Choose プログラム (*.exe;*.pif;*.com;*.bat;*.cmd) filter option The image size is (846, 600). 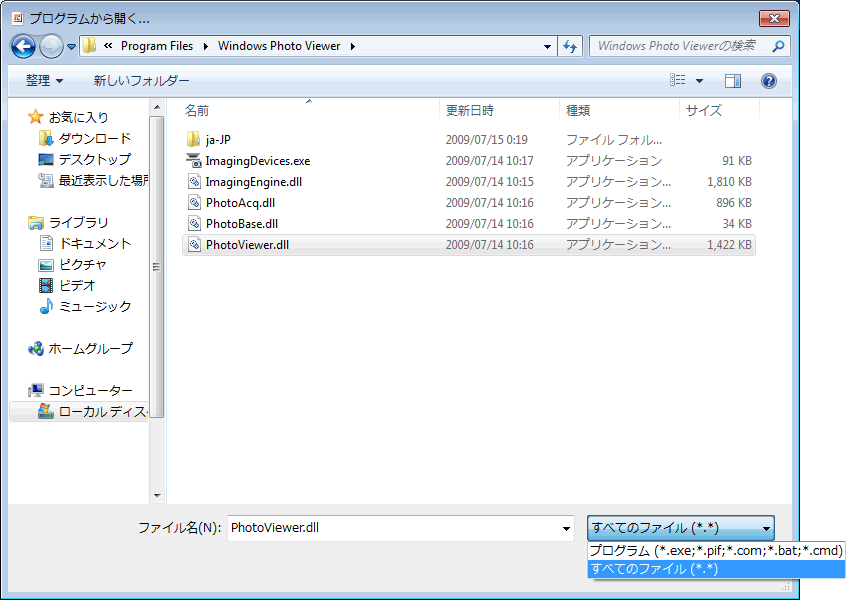tap(716, 550)
